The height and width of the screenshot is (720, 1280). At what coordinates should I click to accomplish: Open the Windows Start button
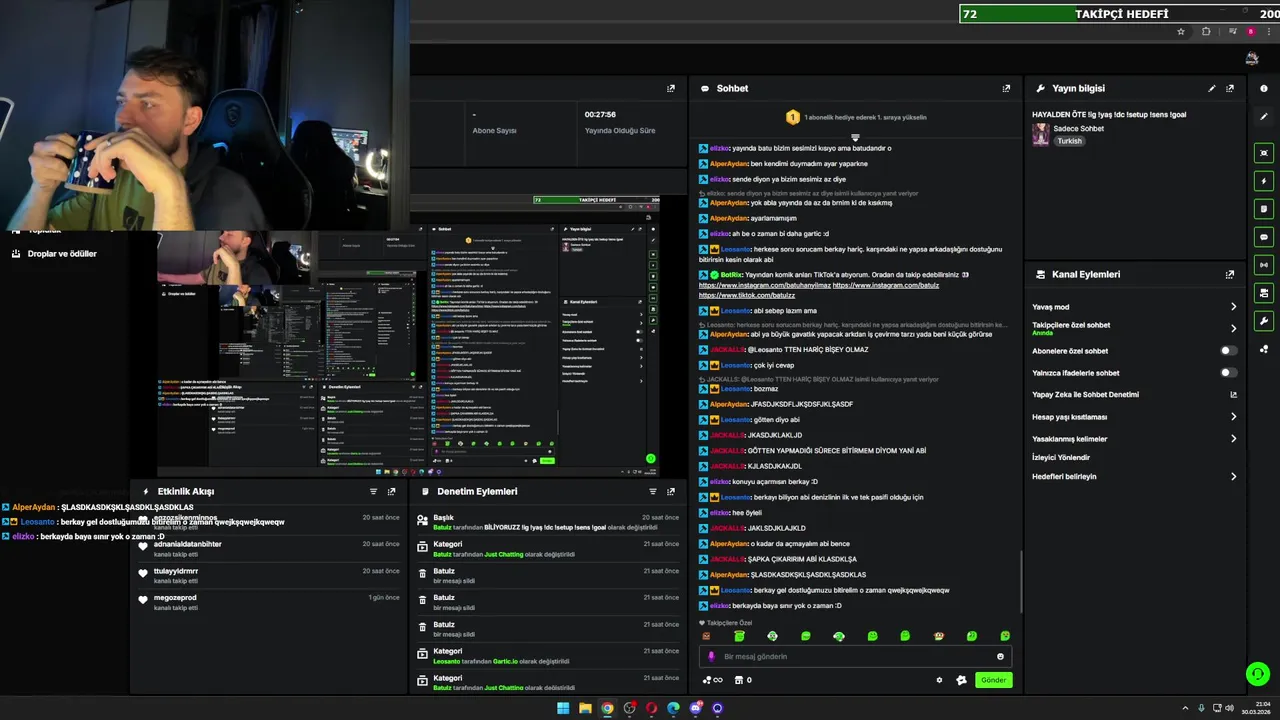(563, 708)
